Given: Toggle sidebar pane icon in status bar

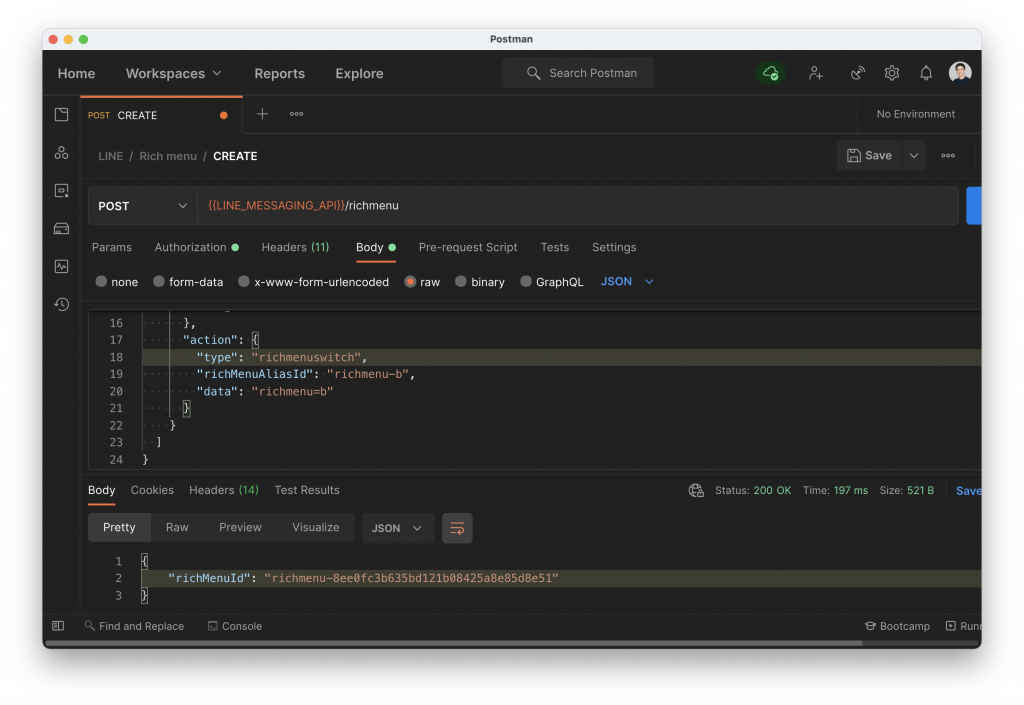Looking at the screenshot, I should pyautogui.click(x=58, y=626).
